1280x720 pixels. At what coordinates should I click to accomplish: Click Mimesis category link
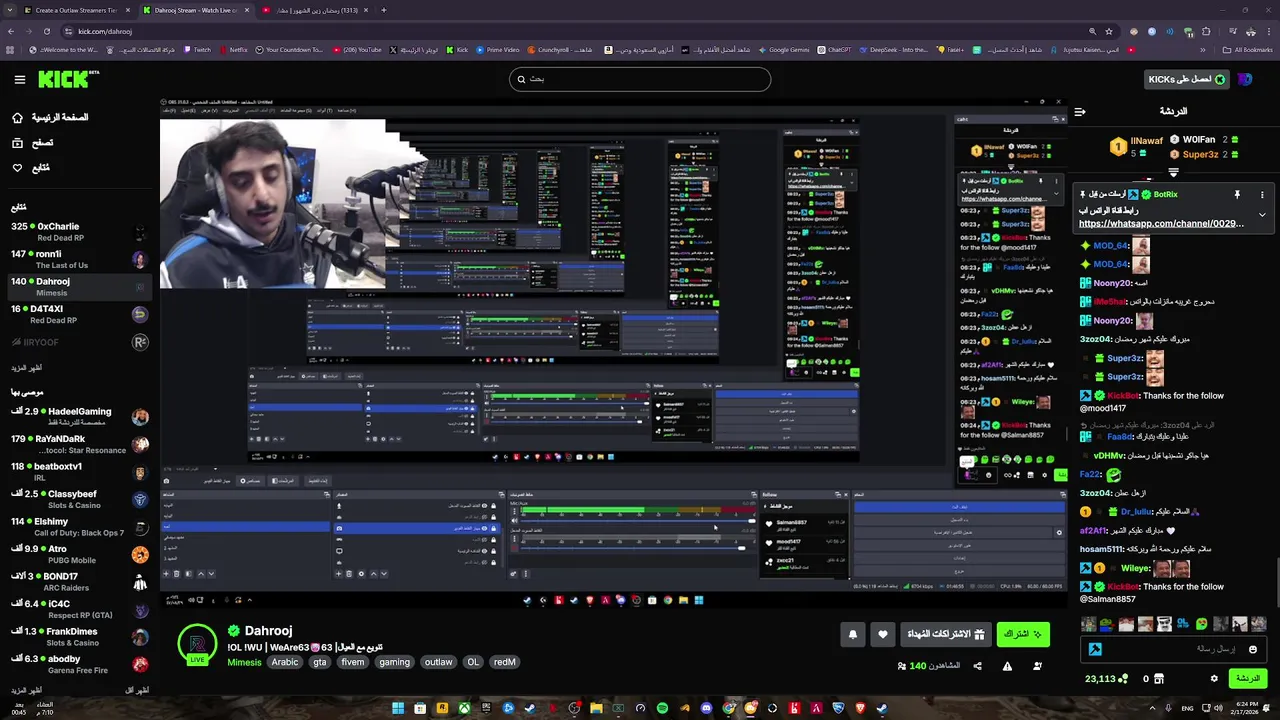point(245,662)
